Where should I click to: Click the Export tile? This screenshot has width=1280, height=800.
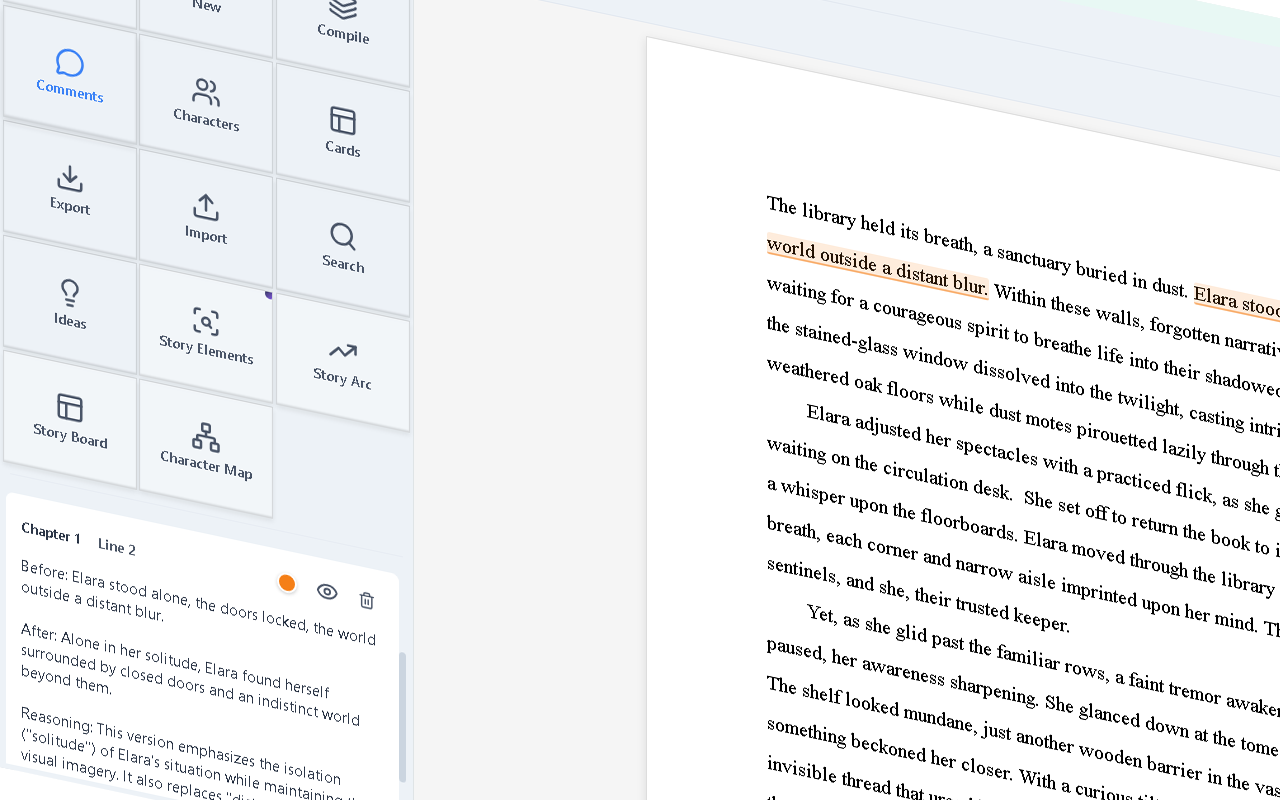(x=70, y=190)
